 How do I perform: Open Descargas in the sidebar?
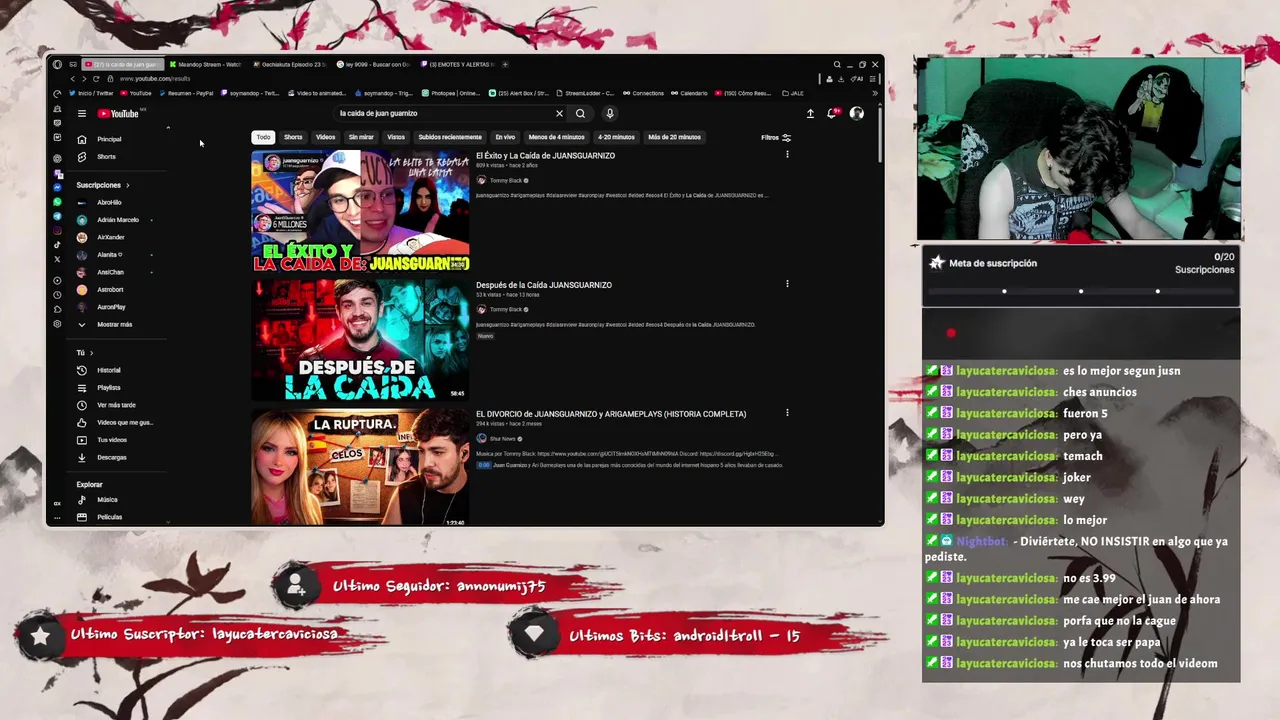pyautogui.click(x=111, y=457)
